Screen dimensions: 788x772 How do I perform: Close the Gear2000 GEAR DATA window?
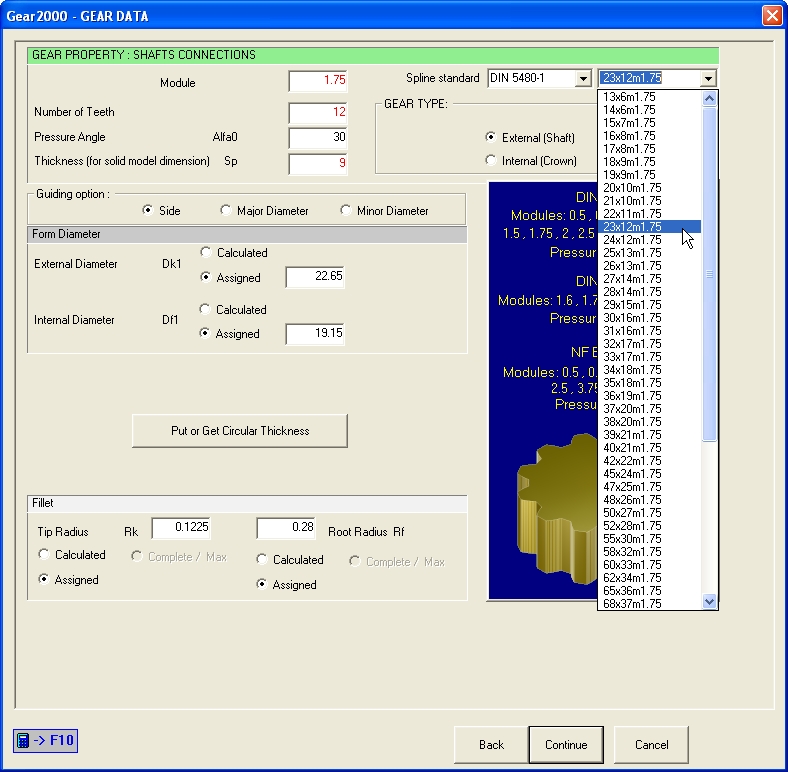771,16
